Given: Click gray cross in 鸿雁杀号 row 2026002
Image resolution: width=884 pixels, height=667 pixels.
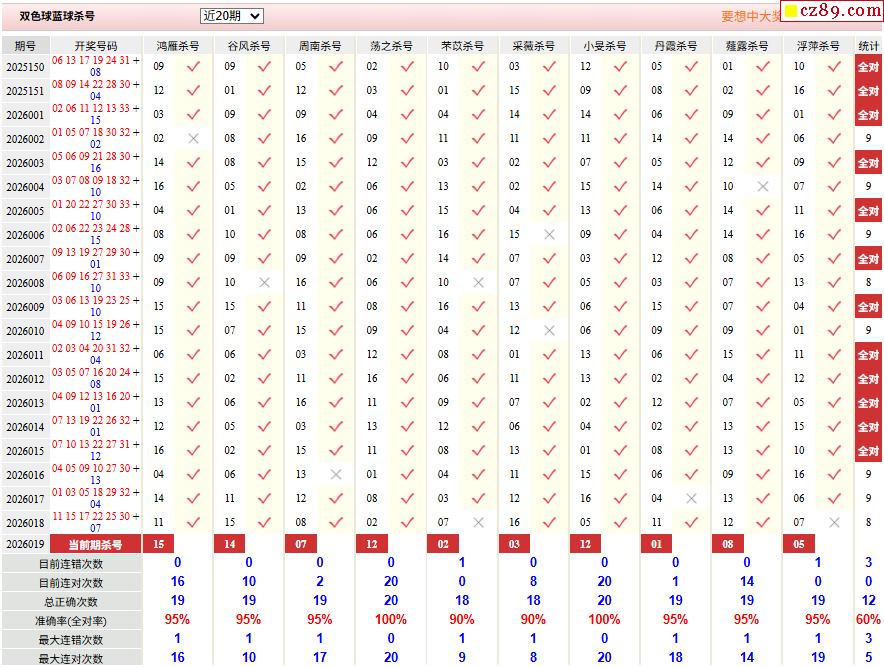Looking at the screenshot, I should [x=193, y=139].
